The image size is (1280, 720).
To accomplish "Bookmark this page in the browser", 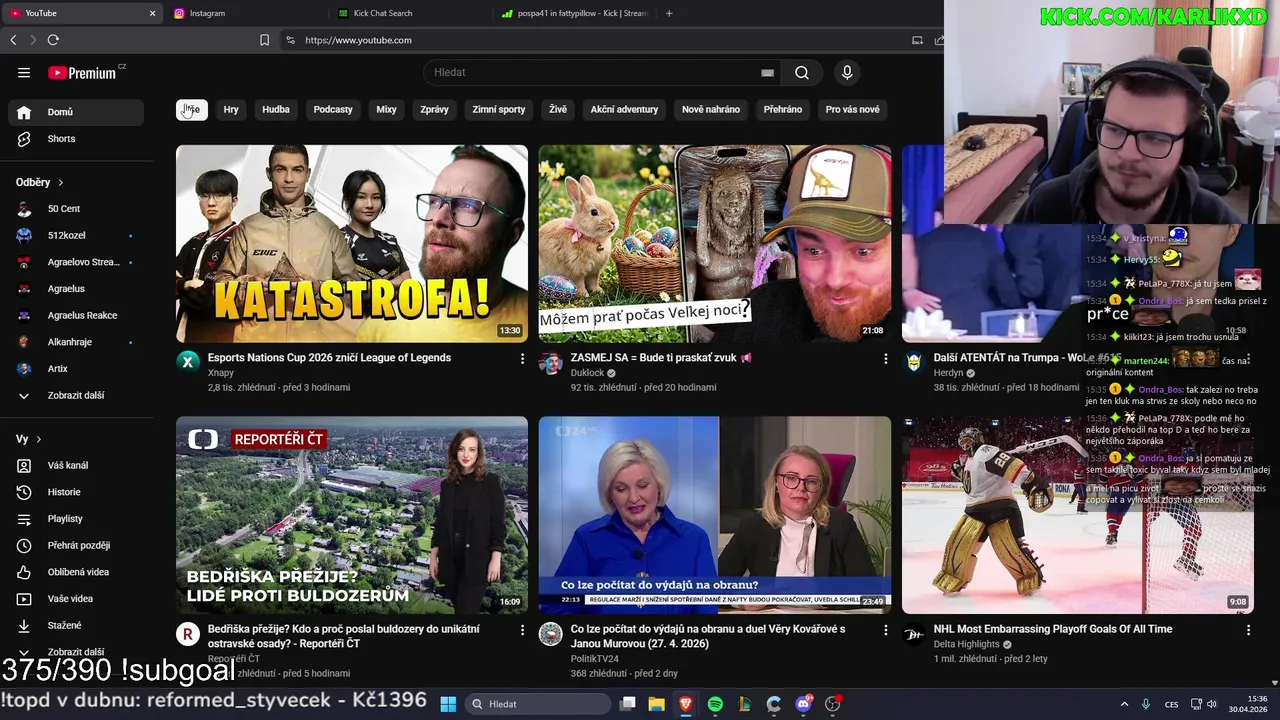I will click(x=264, y=40).
